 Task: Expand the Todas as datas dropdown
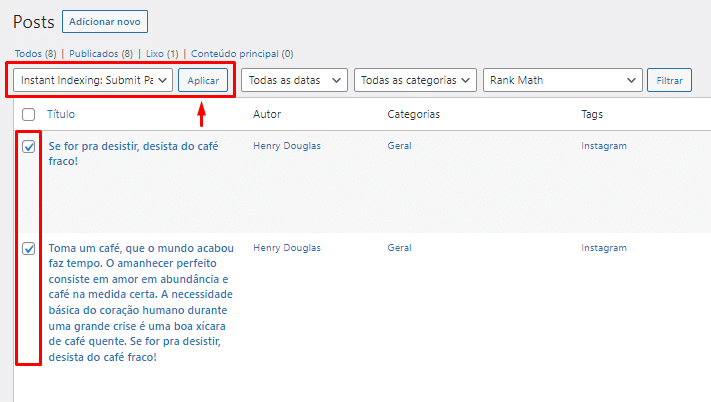coord(294,80)
